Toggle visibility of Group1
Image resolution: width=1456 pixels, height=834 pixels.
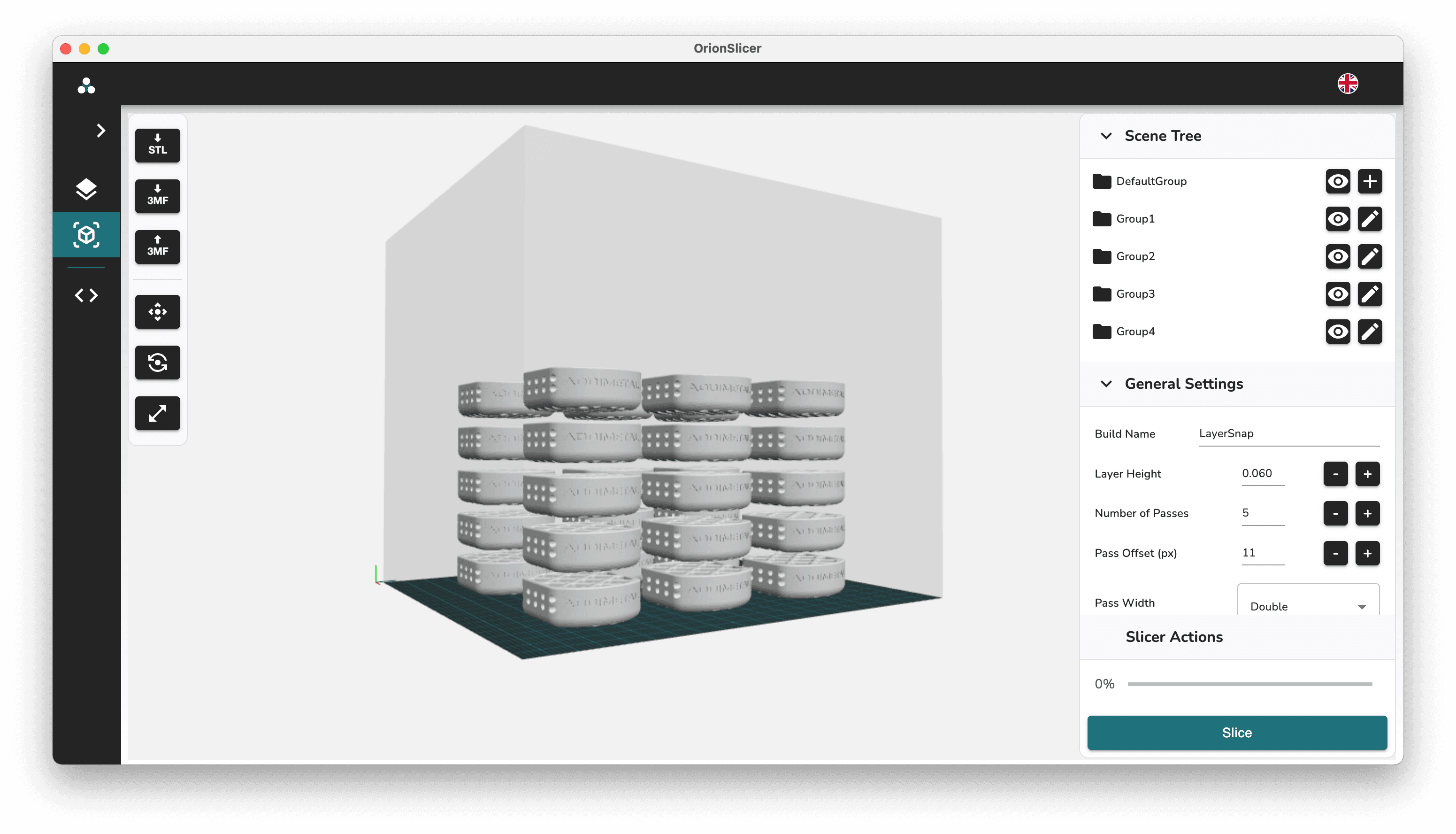click(x=1338, y=219)
